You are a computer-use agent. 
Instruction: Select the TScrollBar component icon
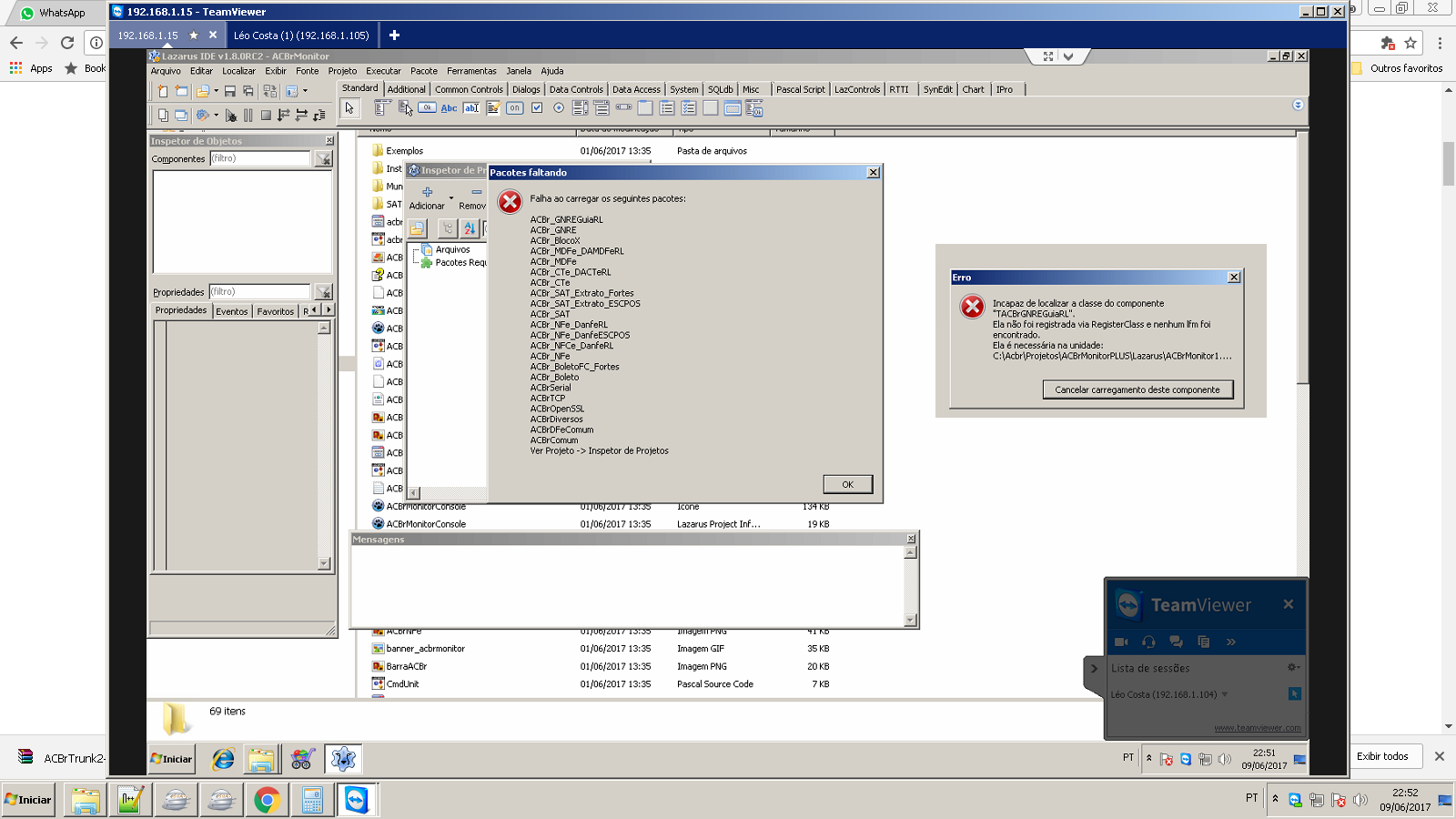coord(623,107)
